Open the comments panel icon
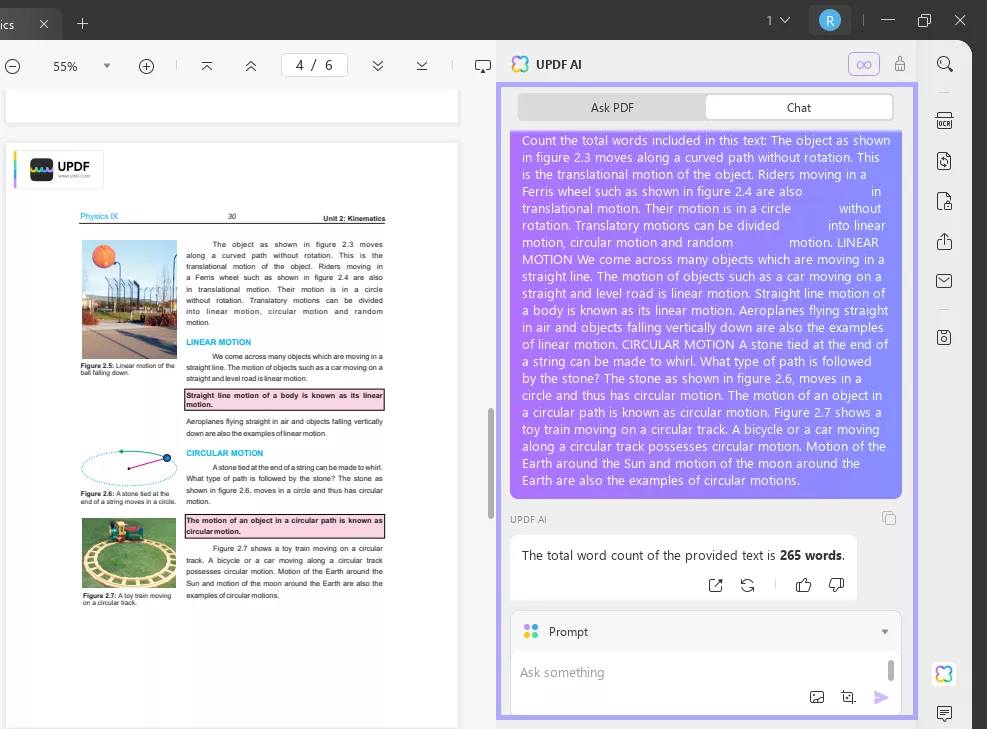Screen dimensions: 987x729 (944, 713)
